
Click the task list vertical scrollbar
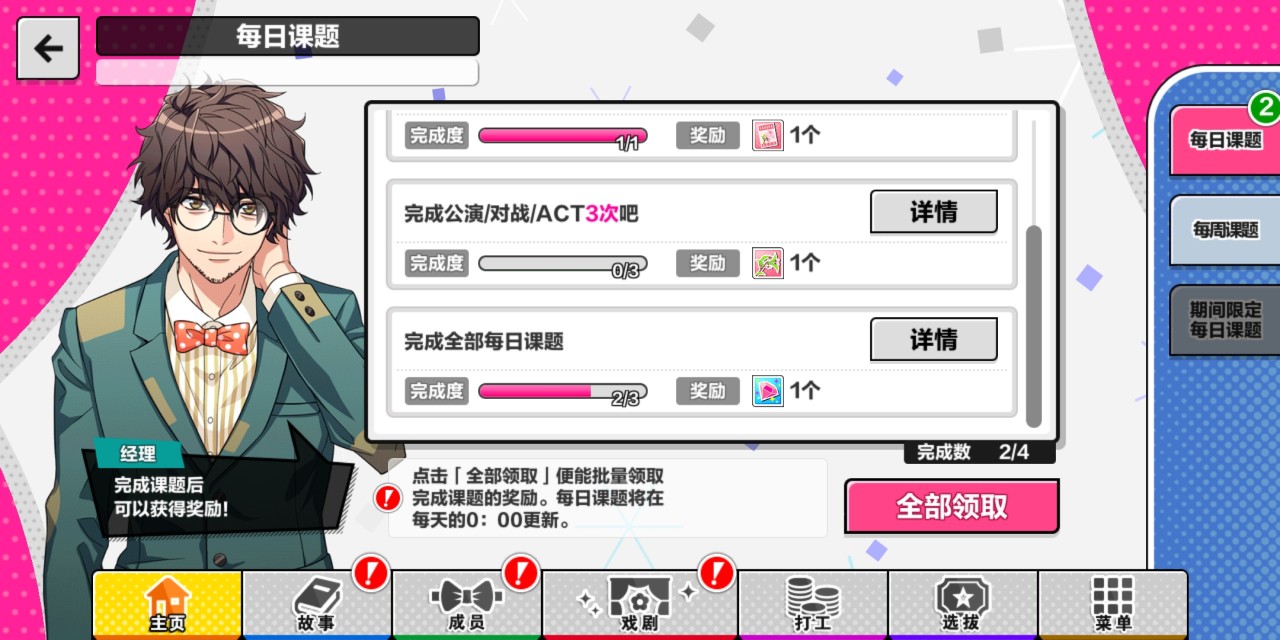(1034, 325)
